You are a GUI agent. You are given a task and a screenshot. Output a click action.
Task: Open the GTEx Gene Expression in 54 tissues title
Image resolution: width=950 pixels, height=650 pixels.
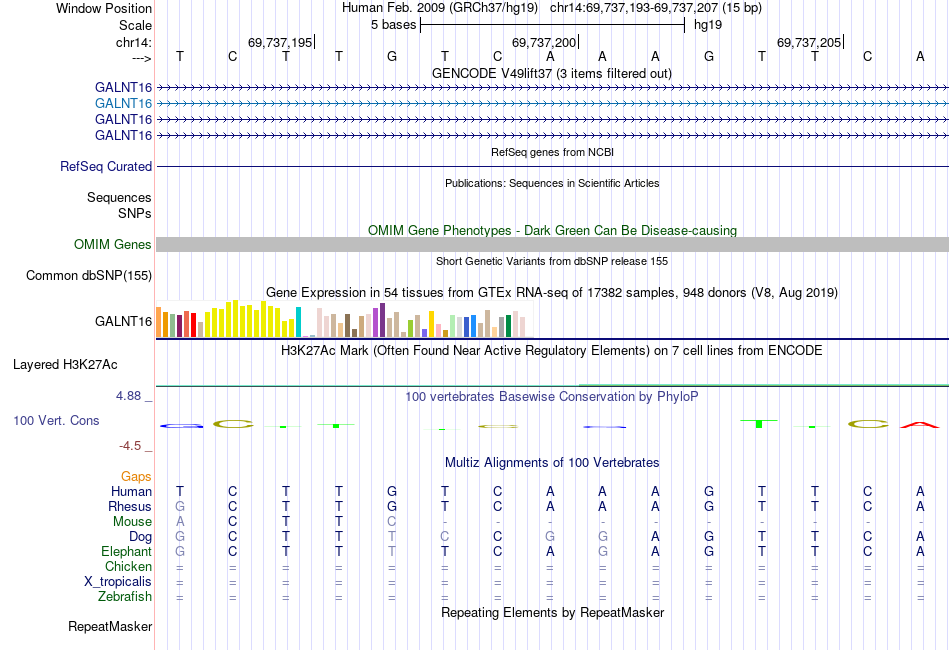pos(552,293)
